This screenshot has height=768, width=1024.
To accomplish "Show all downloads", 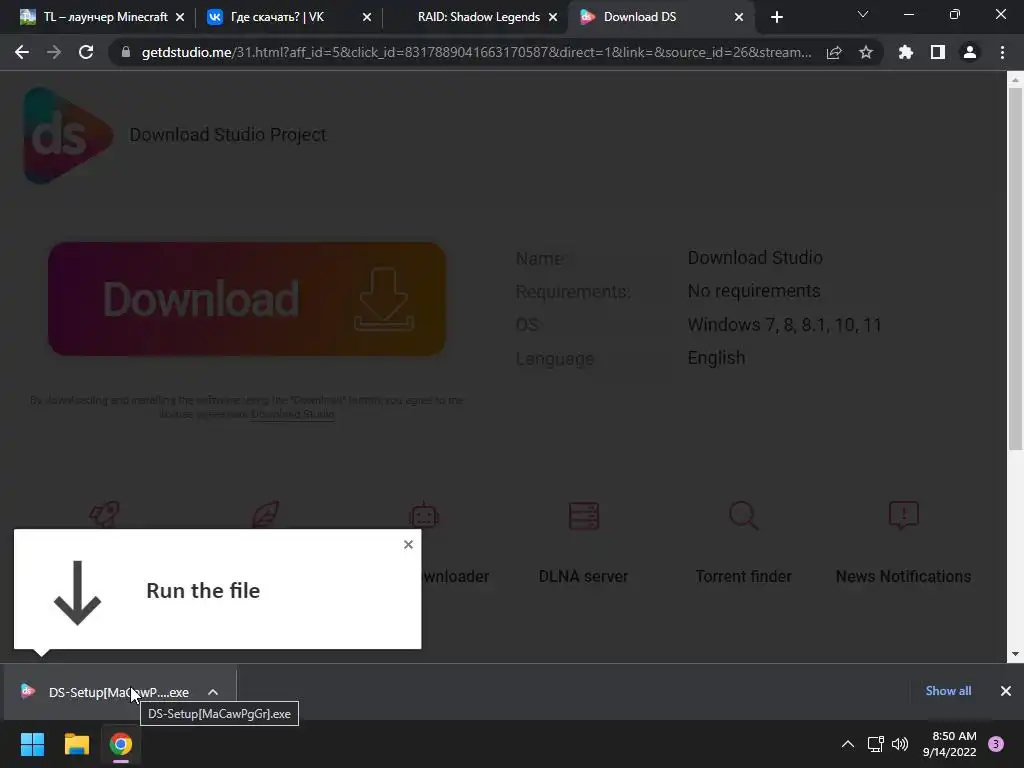I will [948, 691].
